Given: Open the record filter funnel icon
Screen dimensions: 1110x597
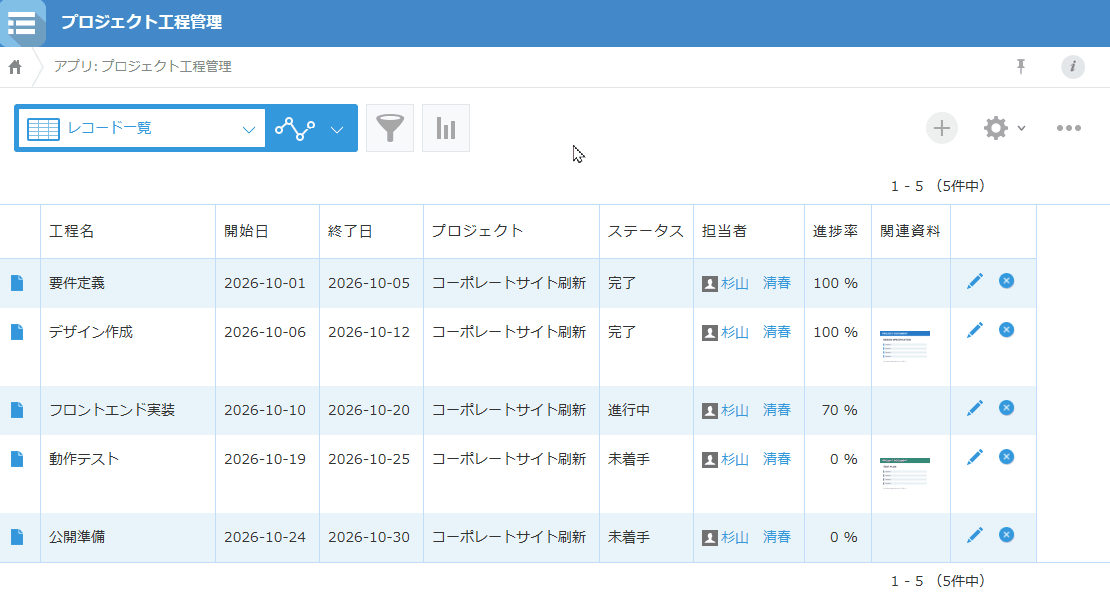Looking at the screenshot, I should point(390,128).
